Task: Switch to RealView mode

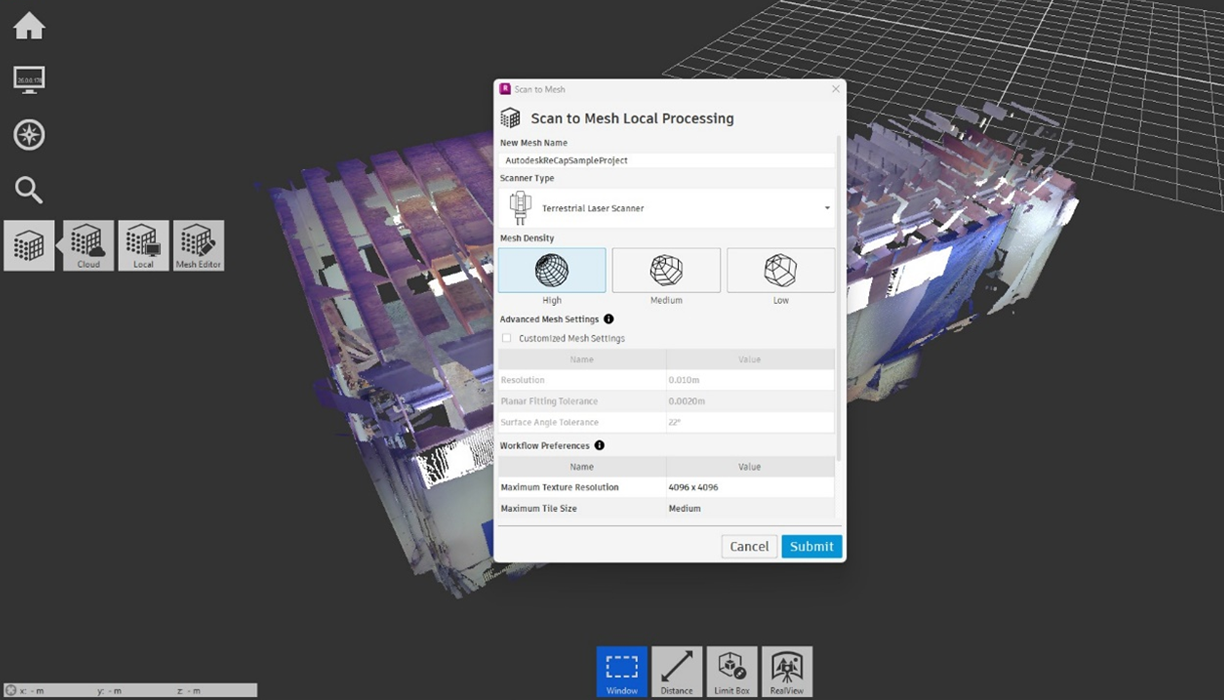Action: coord(787,672)
